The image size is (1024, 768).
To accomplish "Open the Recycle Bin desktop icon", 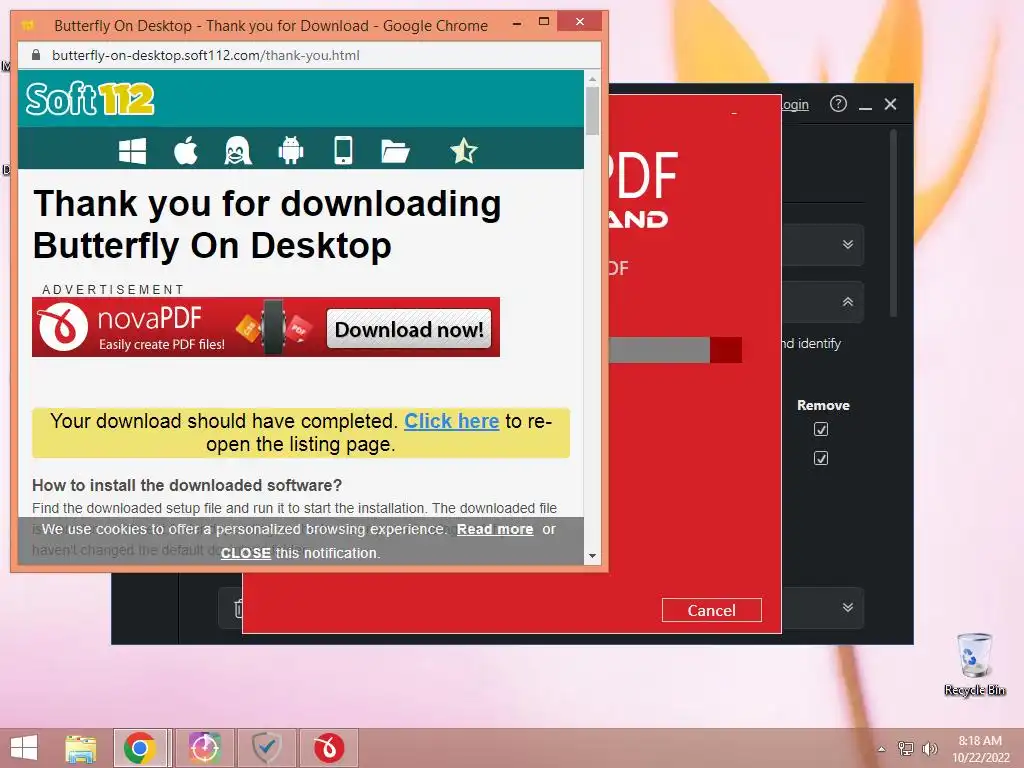I will click(x=974, y=664).
